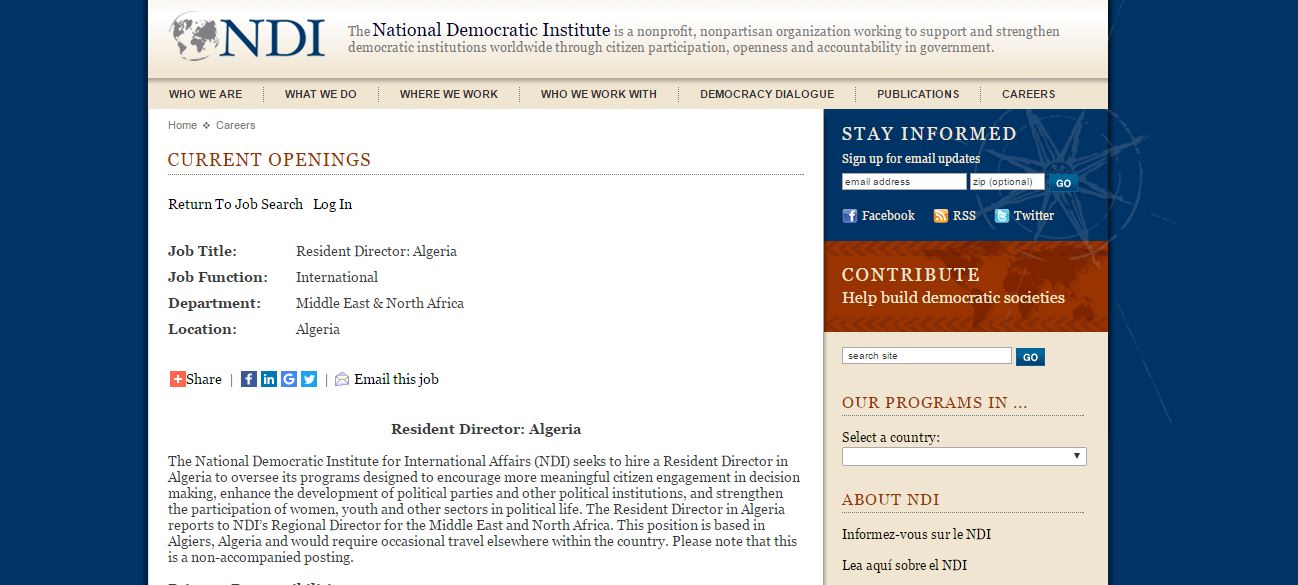Click the red plus Share icon
This screenshot has height=585, width=1298.
click(x=177, y=379)
